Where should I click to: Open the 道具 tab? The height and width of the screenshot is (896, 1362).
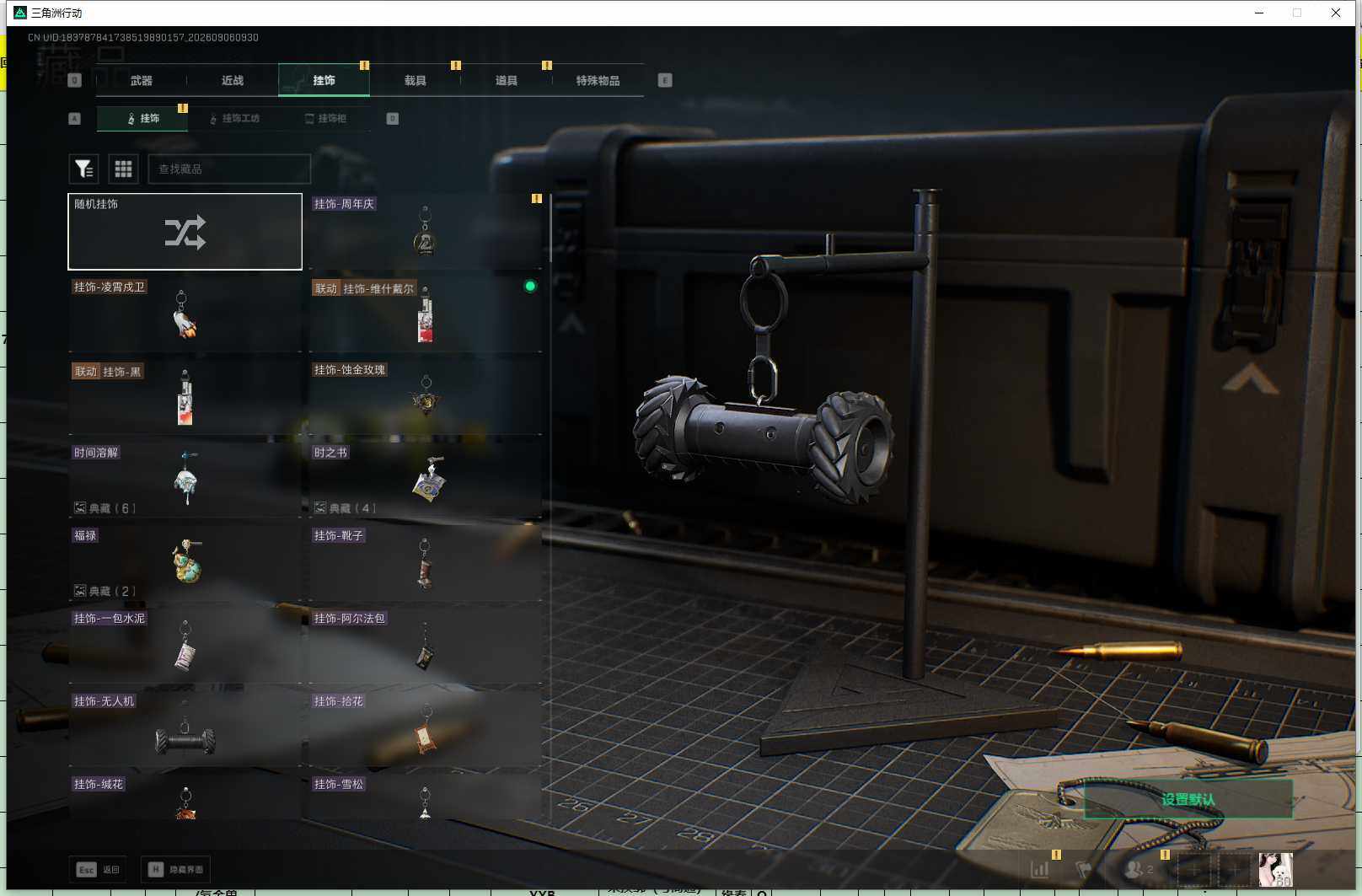click(506, 81)
